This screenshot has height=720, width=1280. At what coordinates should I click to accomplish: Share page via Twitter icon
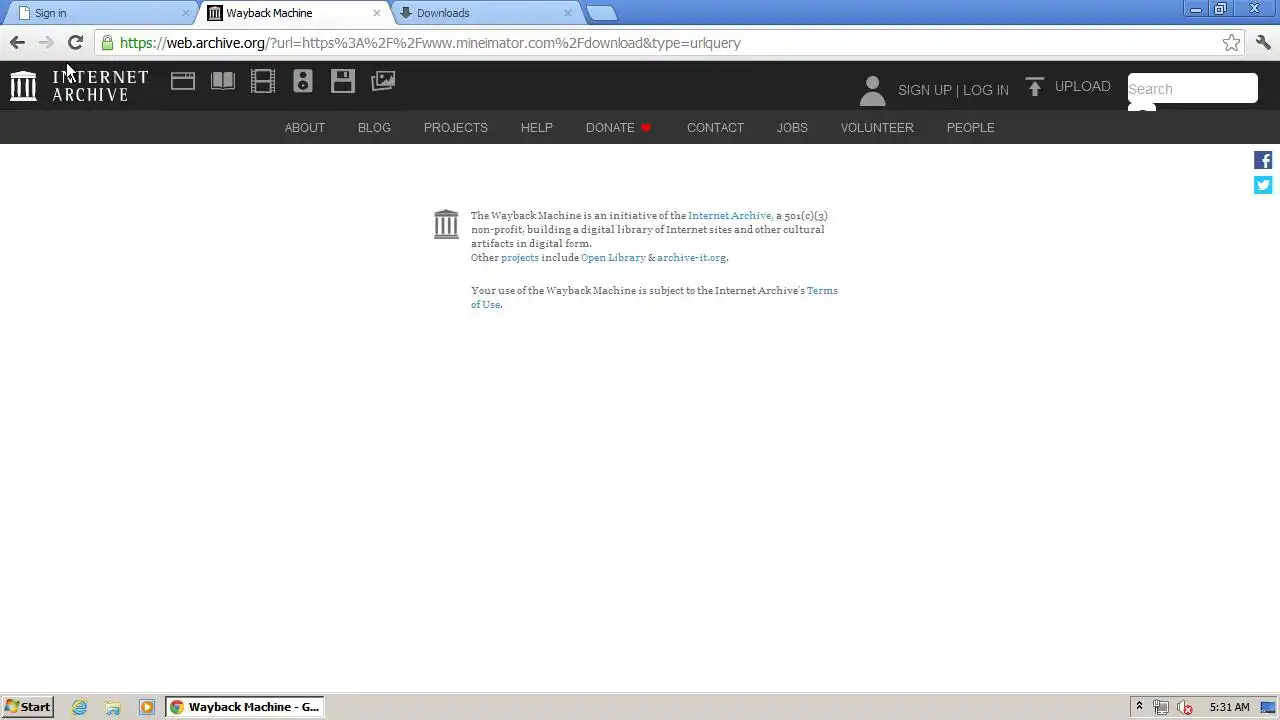click(1263, 185)
